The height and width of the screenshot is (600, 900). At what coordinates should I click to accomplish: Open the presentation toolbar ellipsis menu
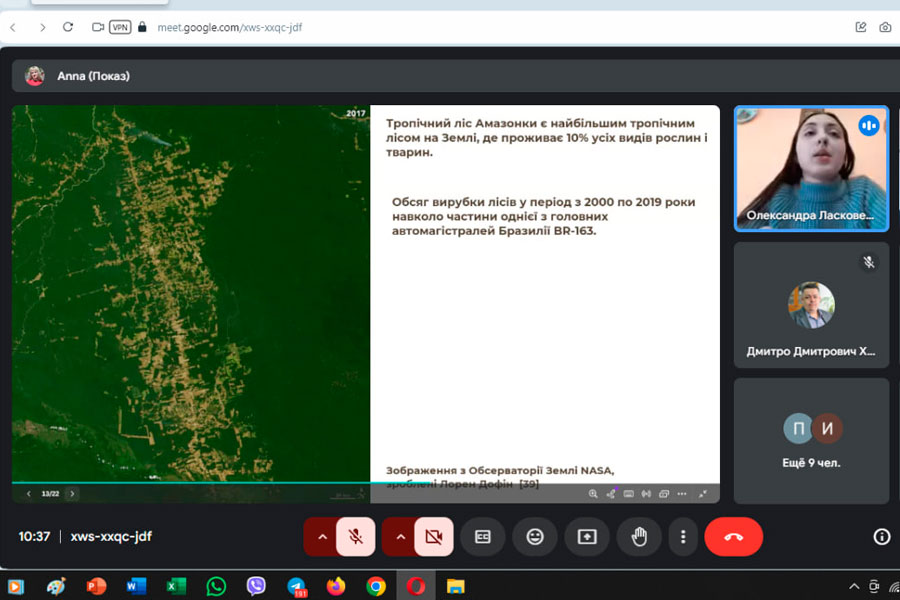pos(682,494)
